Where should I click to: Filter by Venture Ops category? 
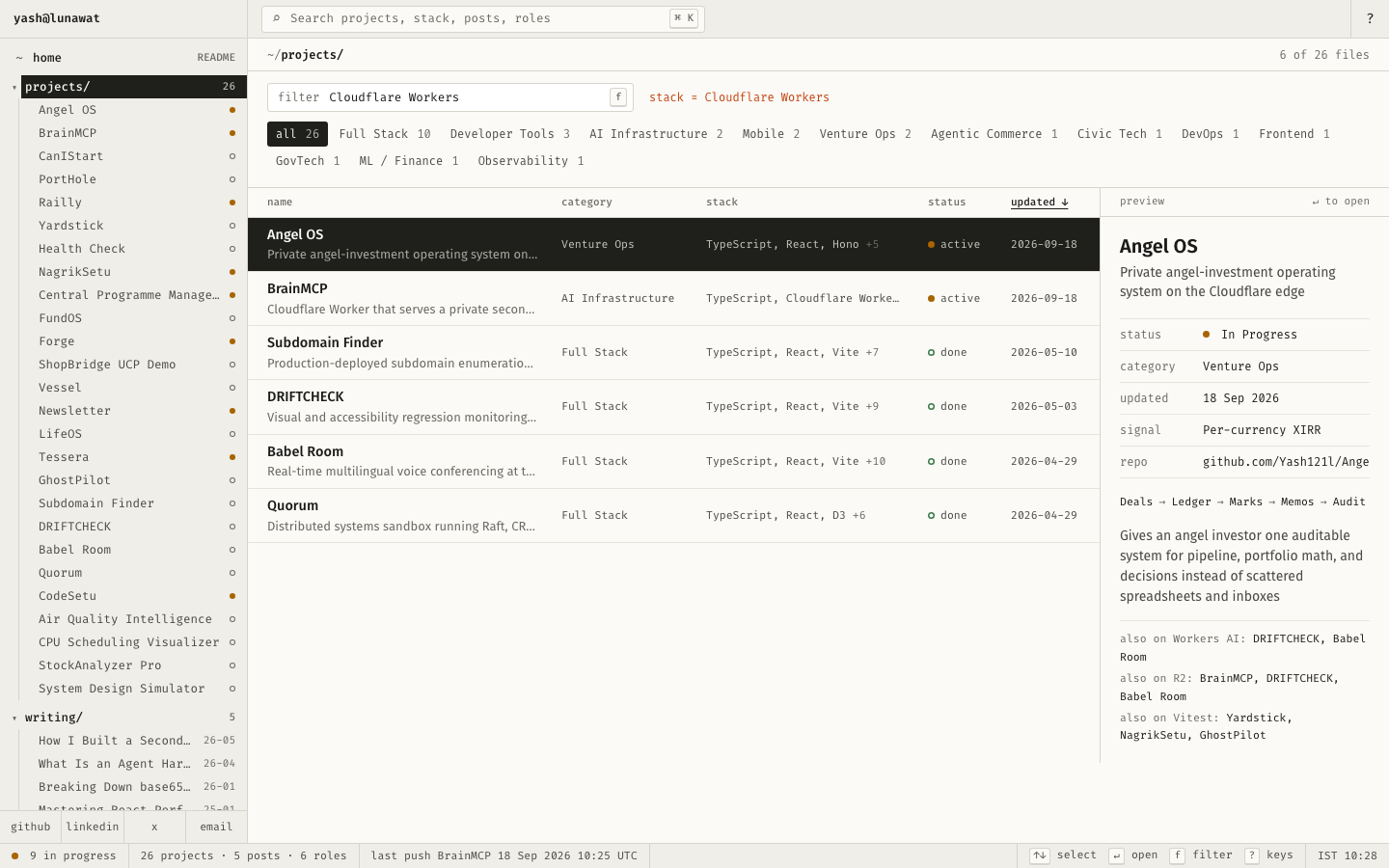(x=865, y=134)
